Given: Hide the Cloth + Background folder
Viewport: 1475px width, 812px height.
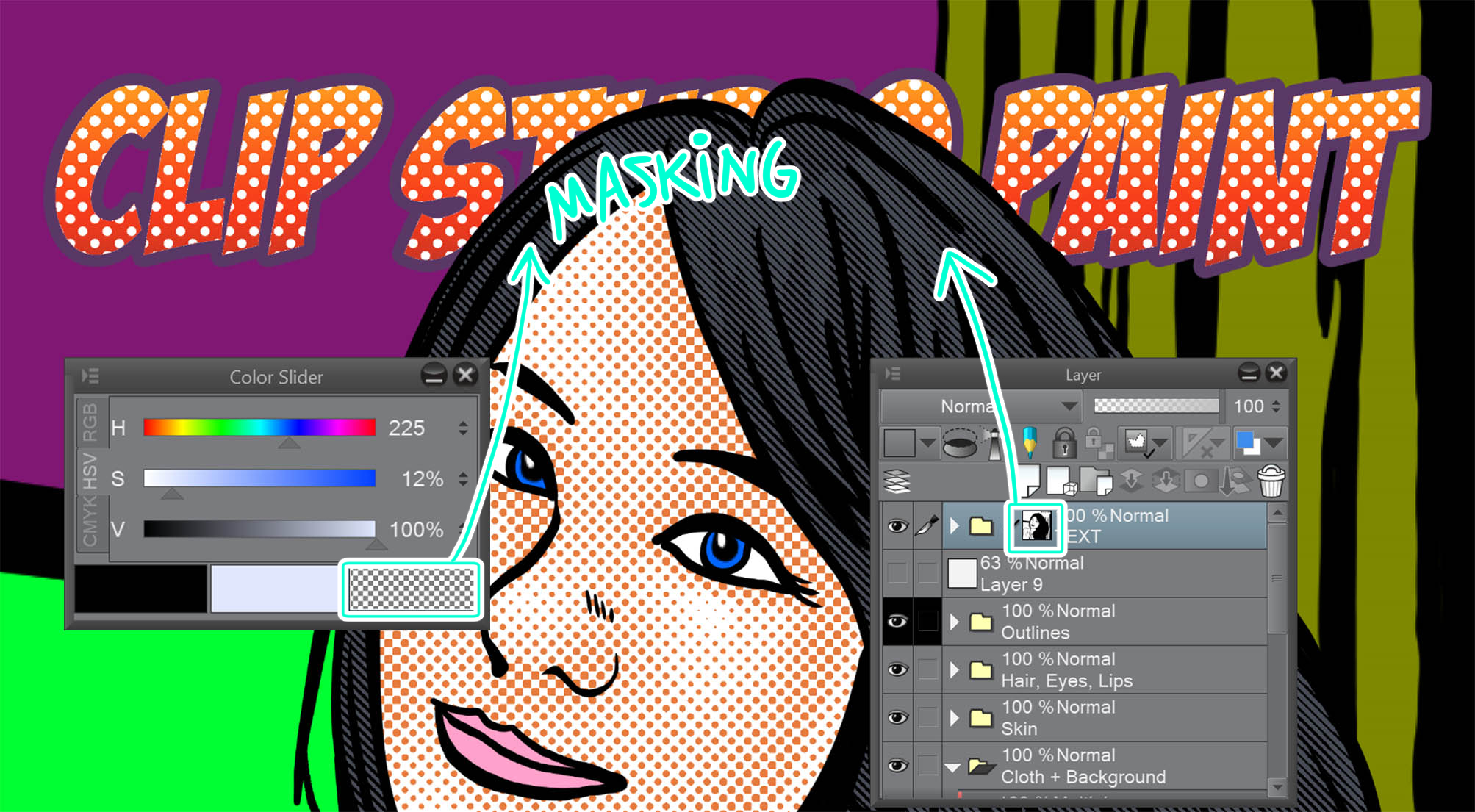Looking at the screenshot, I should (x=897, y=766).
